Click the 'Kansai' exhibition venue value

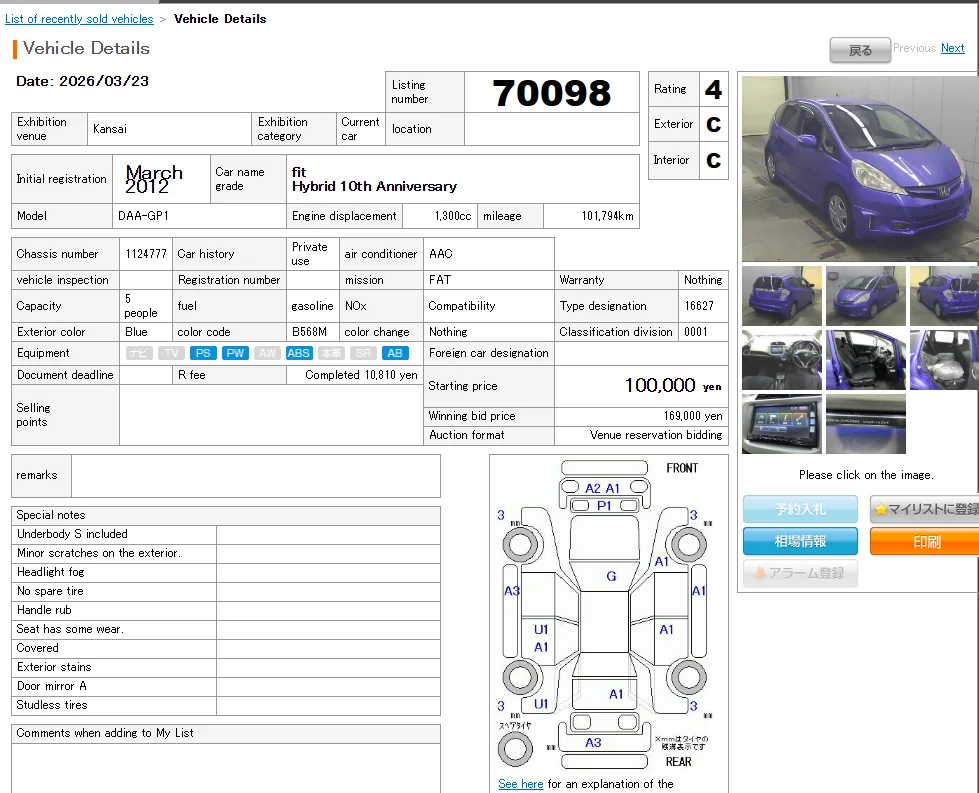[x=110, y=129]
